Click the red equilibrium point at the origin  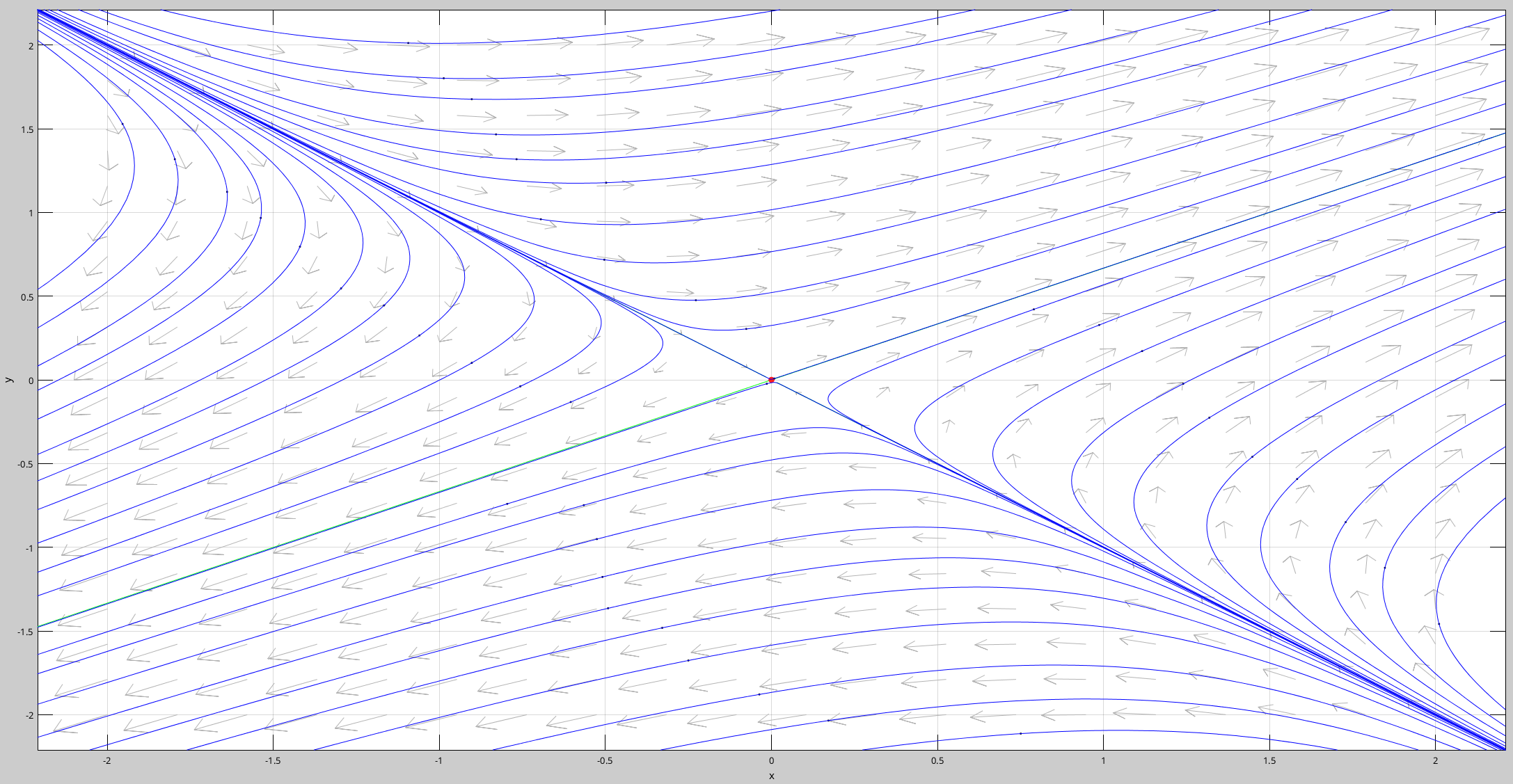(x=771, y=380)
